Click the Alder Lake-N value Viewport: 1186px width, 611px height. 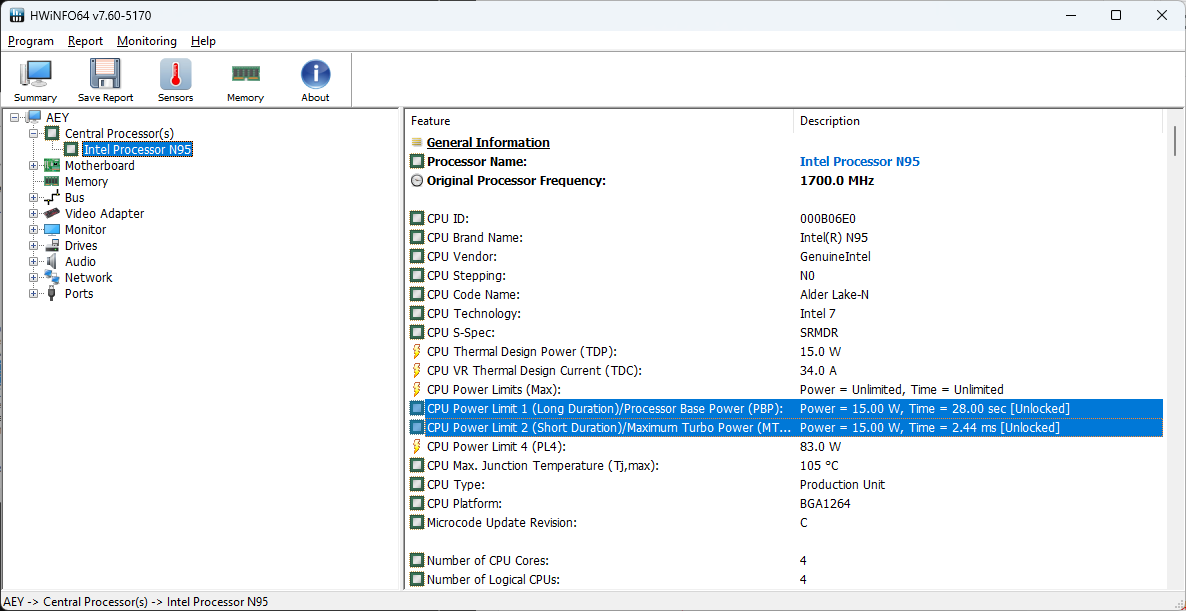(x=834, y=294)
